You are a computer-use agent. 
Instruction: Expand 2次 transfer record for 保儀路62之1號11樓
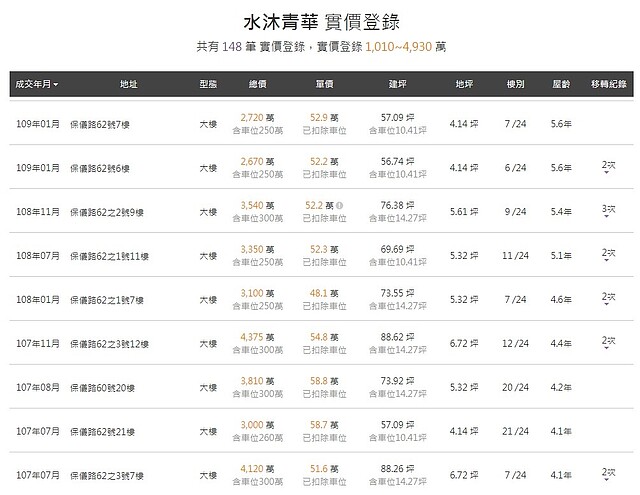[608, 254]
